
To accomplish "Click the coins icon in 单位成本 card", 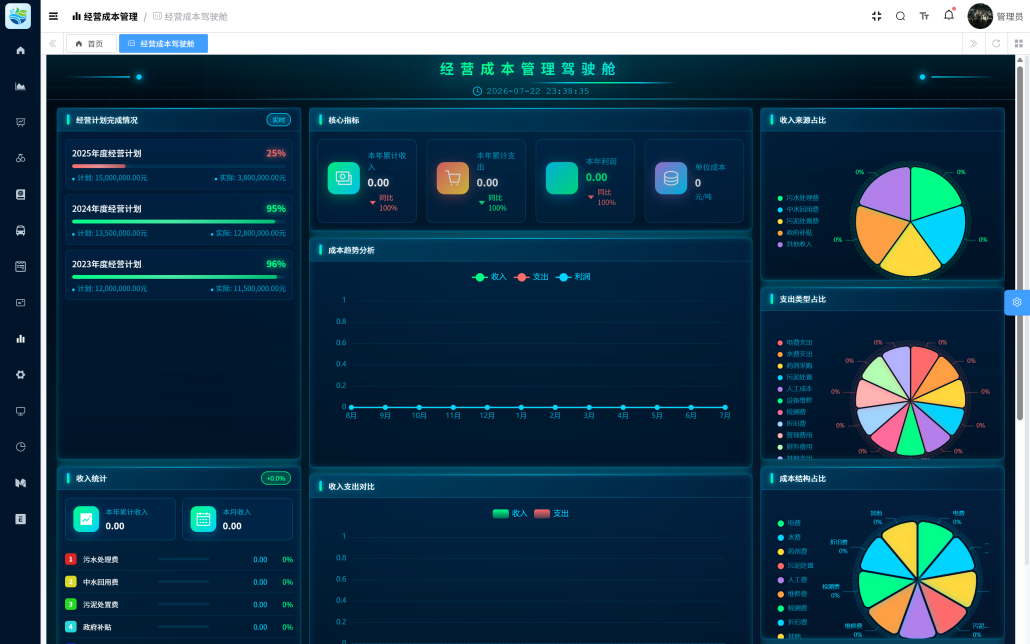I will pyautogui.click(x=671, y=178).
